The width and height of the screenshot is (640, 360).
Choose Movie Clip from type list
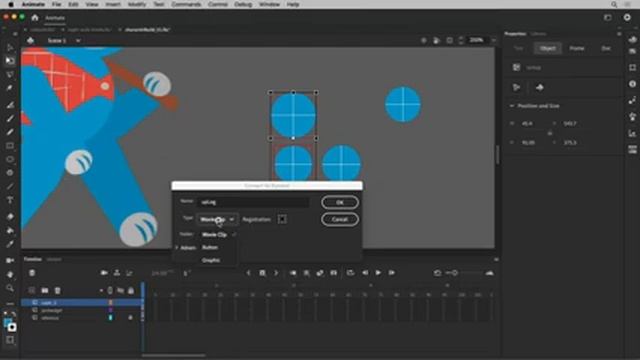coord(214,235)
